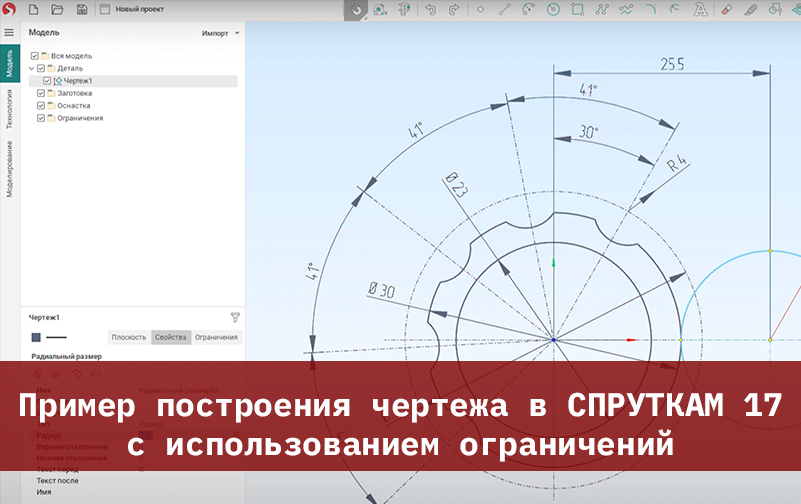Open the hamburger menu
This screenshot has height=504, width=801.
point(9,32)
